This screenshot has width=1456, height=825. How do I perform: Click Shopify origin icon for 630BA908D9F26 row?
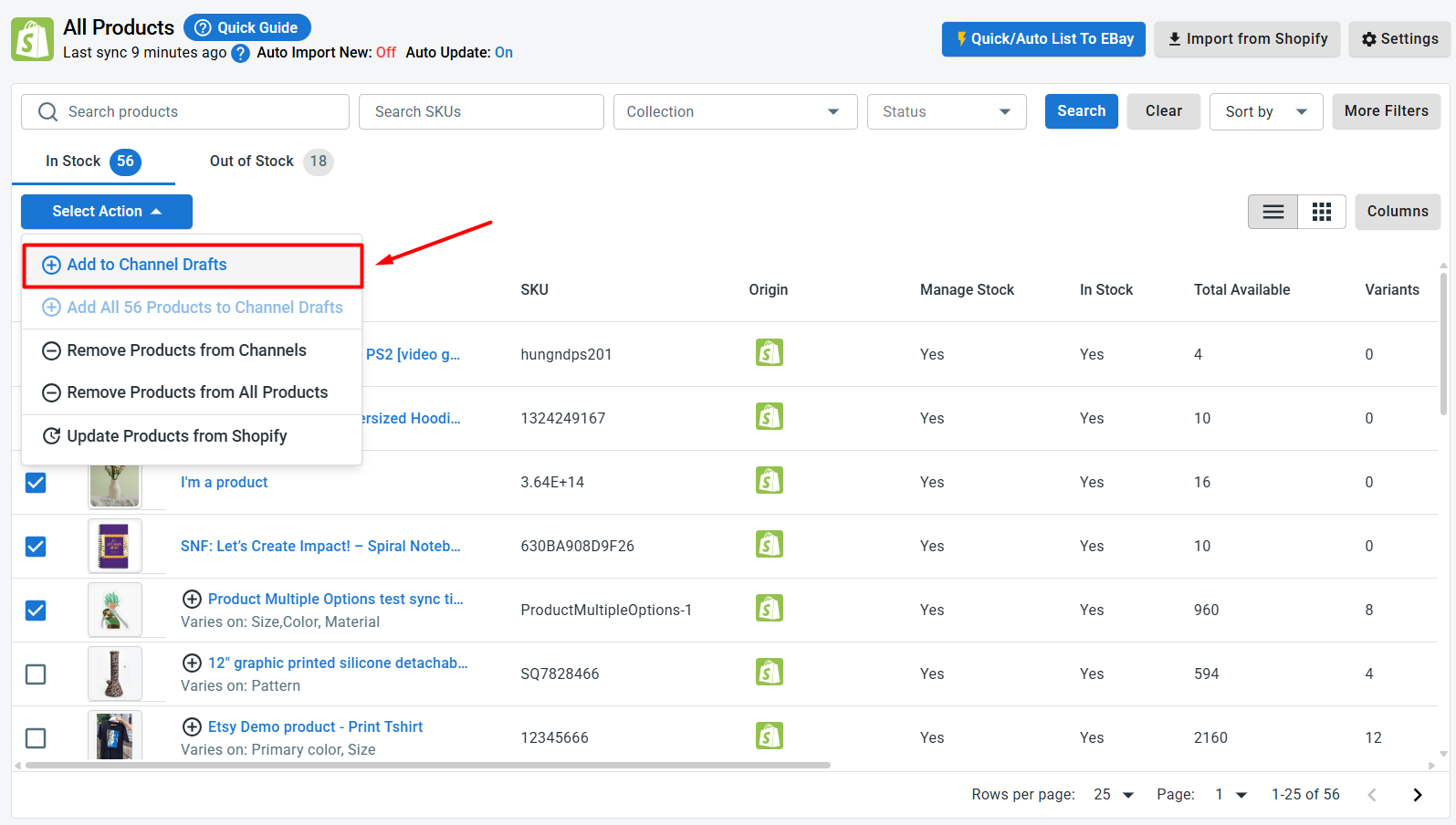[x=770, y=545]
